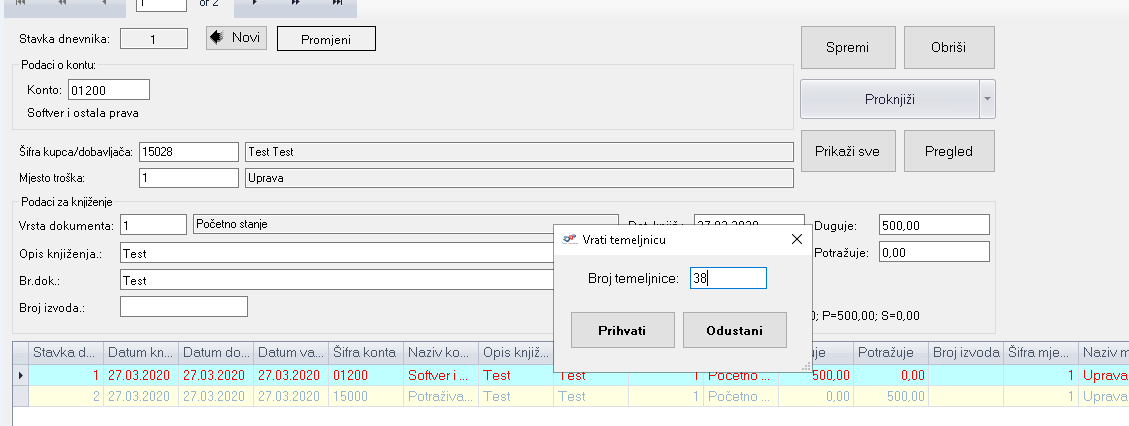
Task: Close the Vrati temeljnicu dialog
Action: point(796,240)
